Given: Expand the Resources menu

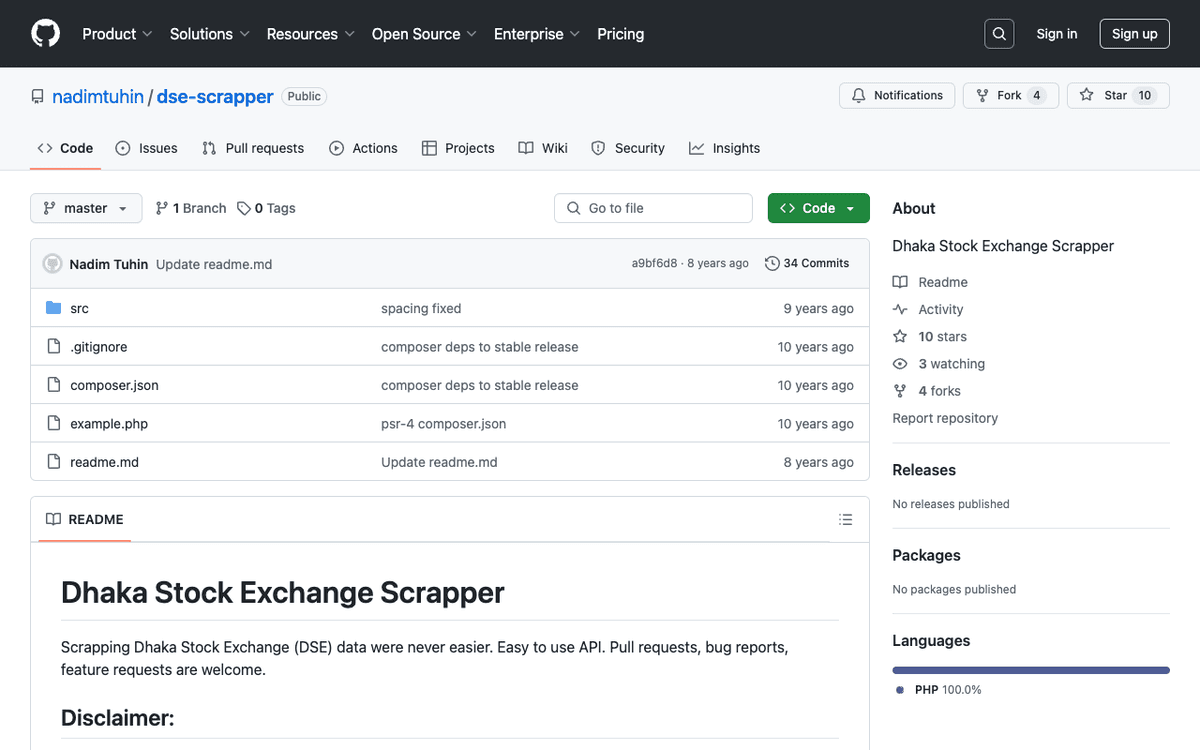Looking at the screenshot, I should coord(311,34).
